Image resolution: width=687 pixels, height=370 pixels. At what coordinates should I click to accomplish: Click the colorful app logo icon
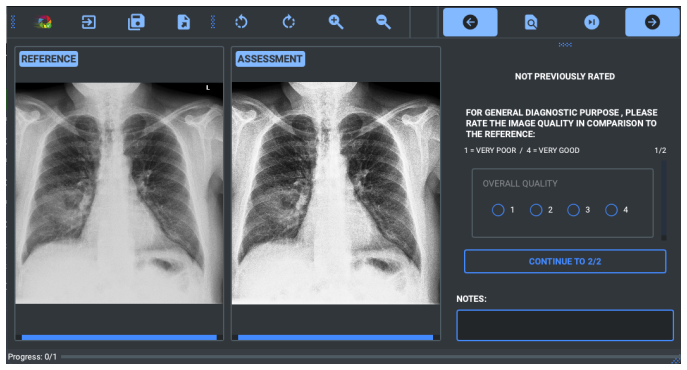point(44,22)
